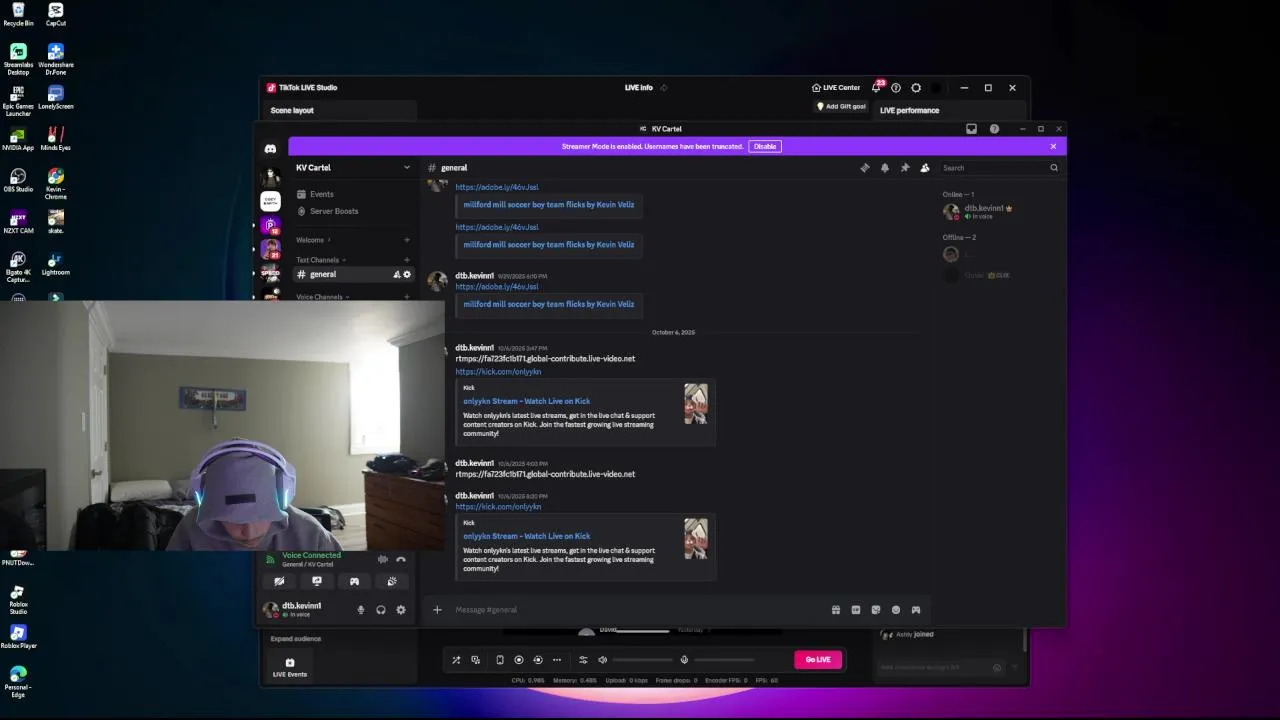Adjust the speaker volume slider
This screenshot has width=1280, height=720.
click(642, 660)
